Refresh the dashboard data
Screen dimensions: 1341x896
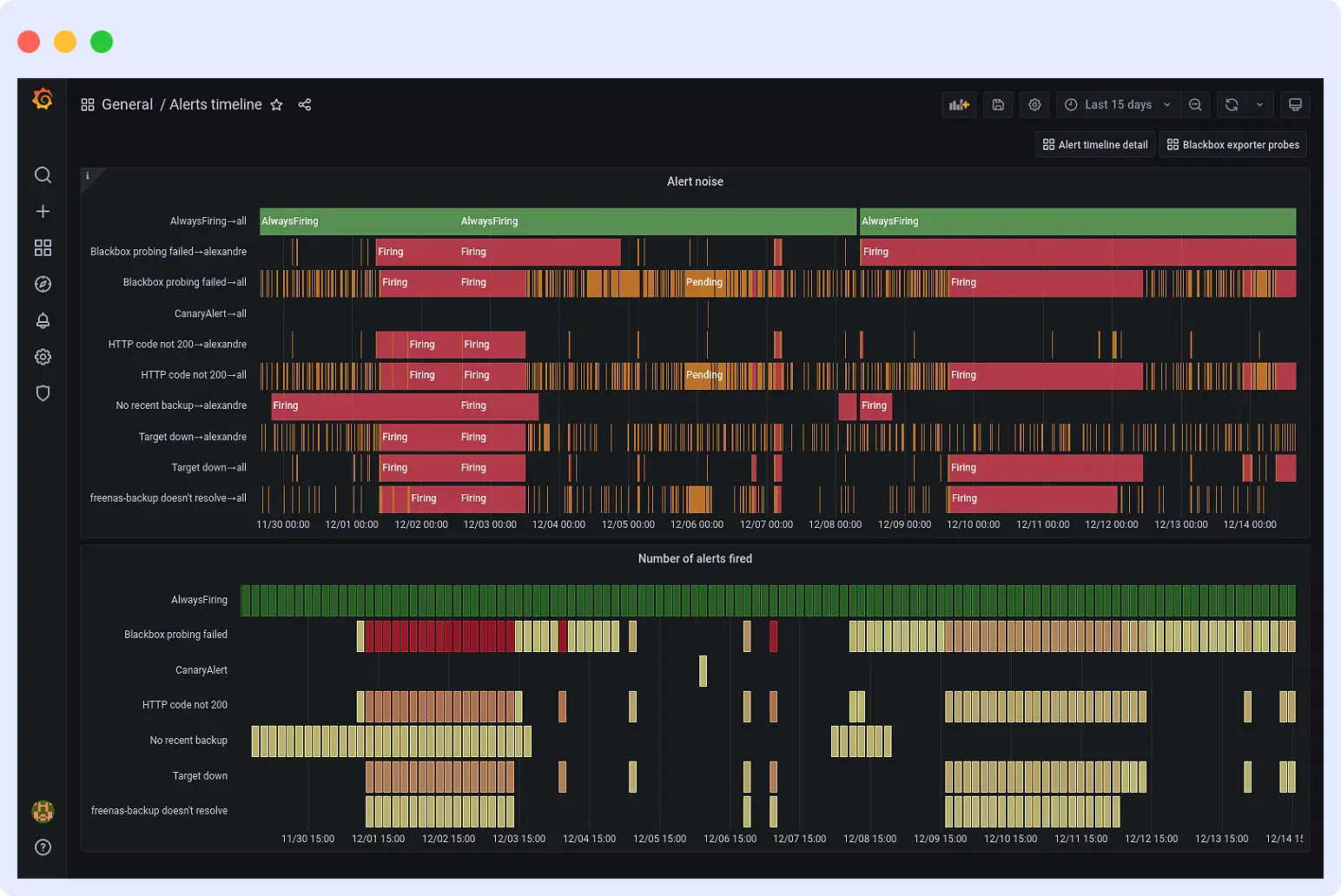pyautogui.click(x=1231, y=104)
